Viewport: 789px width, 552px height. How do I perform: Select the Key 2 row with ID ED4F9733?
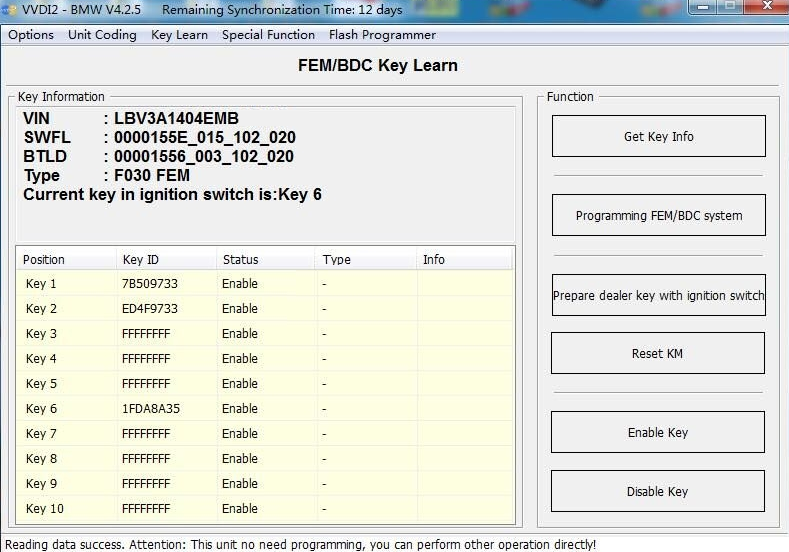[x=150, y=309]
